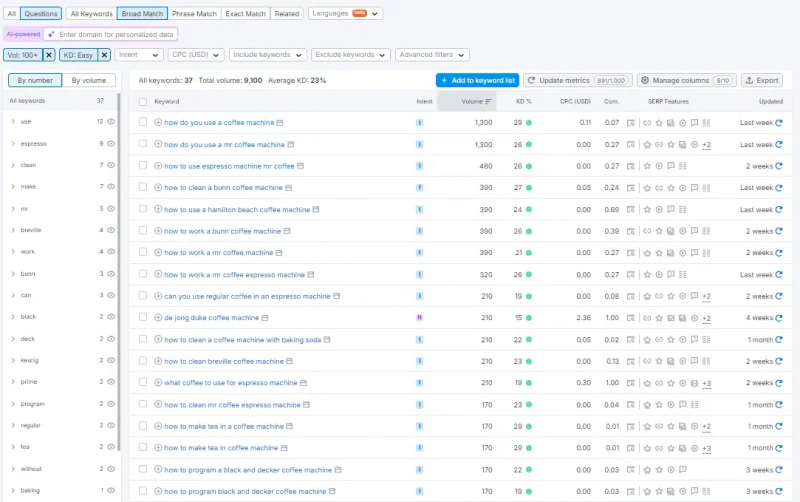Click the Manage columns gear icon
Screen dimensions: 800x502
[645, 81]
